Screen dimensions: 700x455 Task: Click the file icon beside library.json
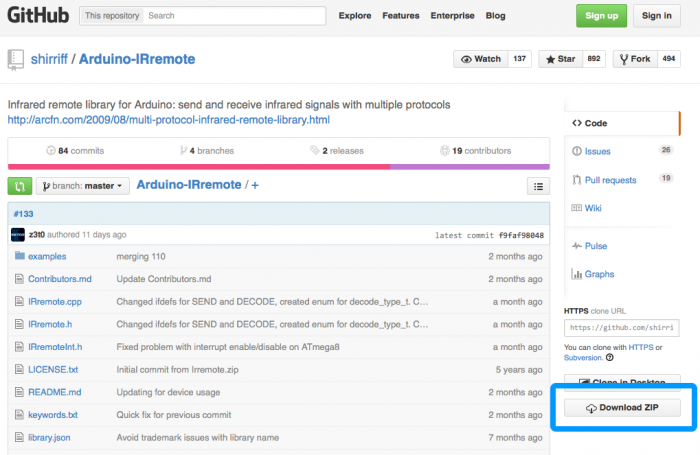(19, 437)
